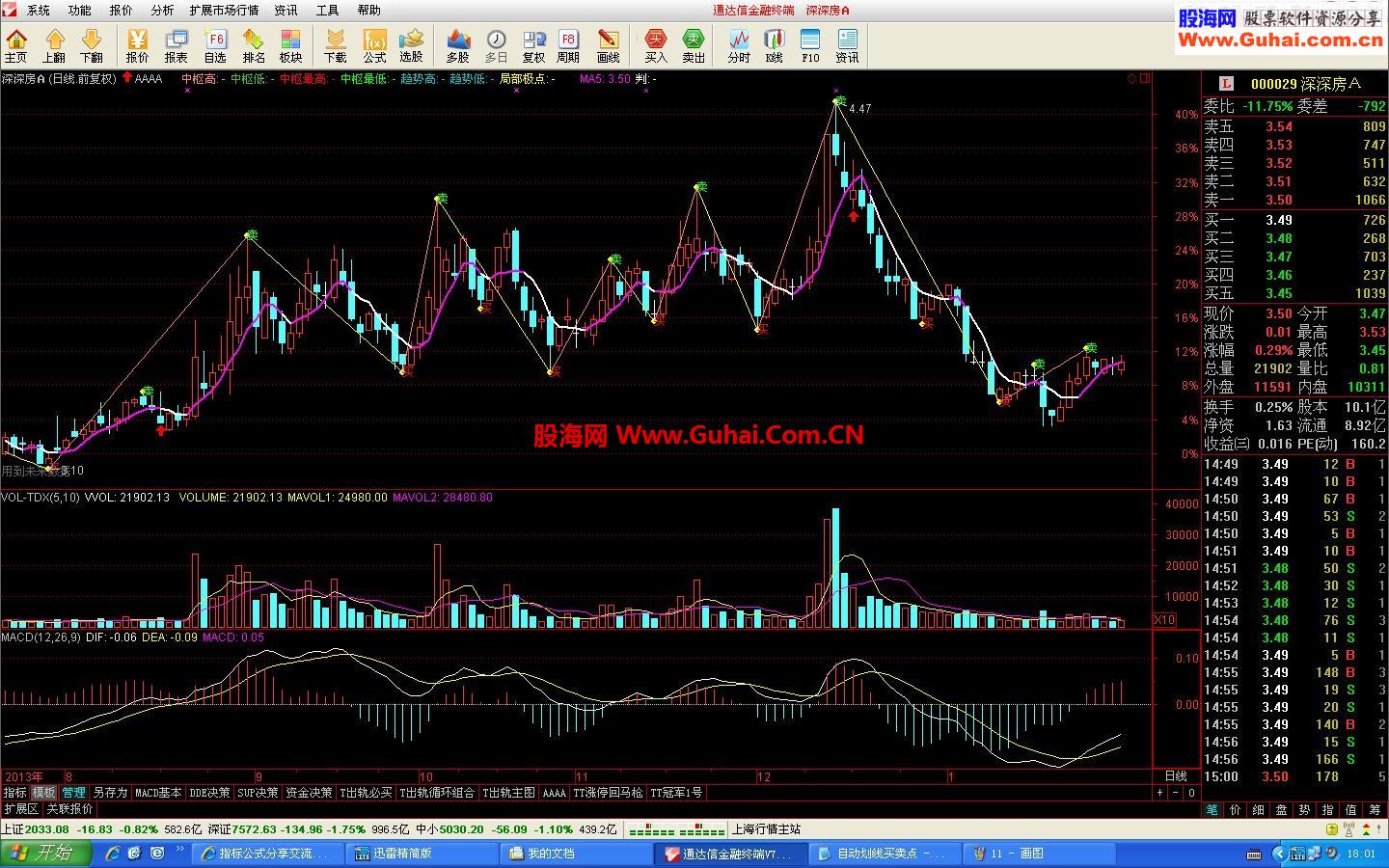Click the - zoom button near 日线
1389x868 pixels.
(1176, 793)
